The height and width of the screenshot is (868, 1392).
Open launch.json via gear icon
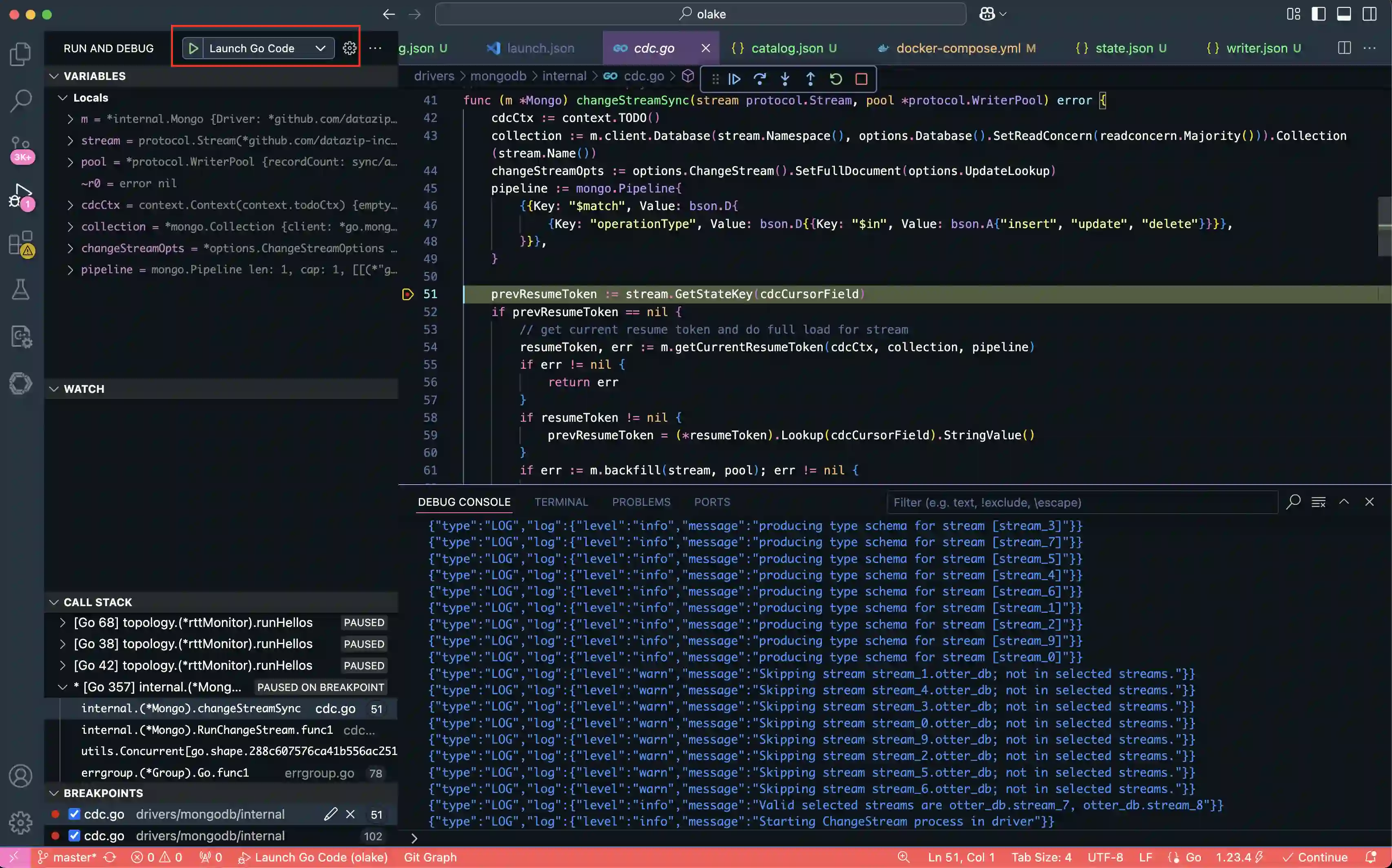click(349, 48)
